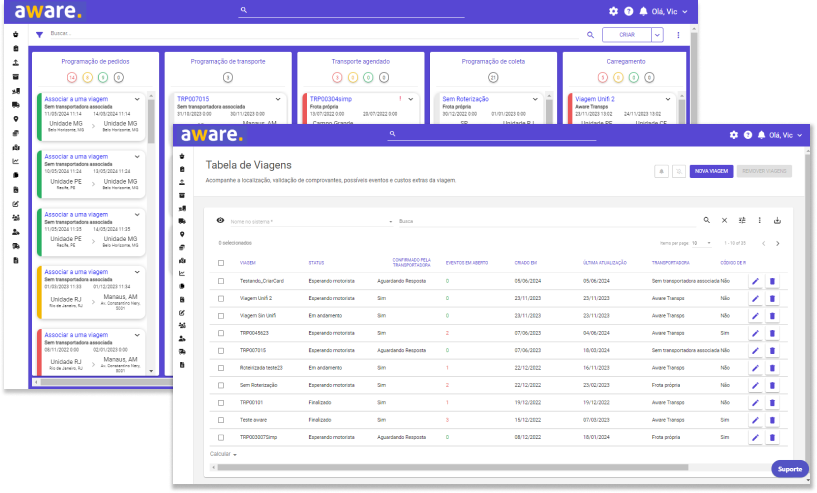817x493 pixels.
Task: Click the CRIAR button in kanban window
Action: [x=627, y=35]
